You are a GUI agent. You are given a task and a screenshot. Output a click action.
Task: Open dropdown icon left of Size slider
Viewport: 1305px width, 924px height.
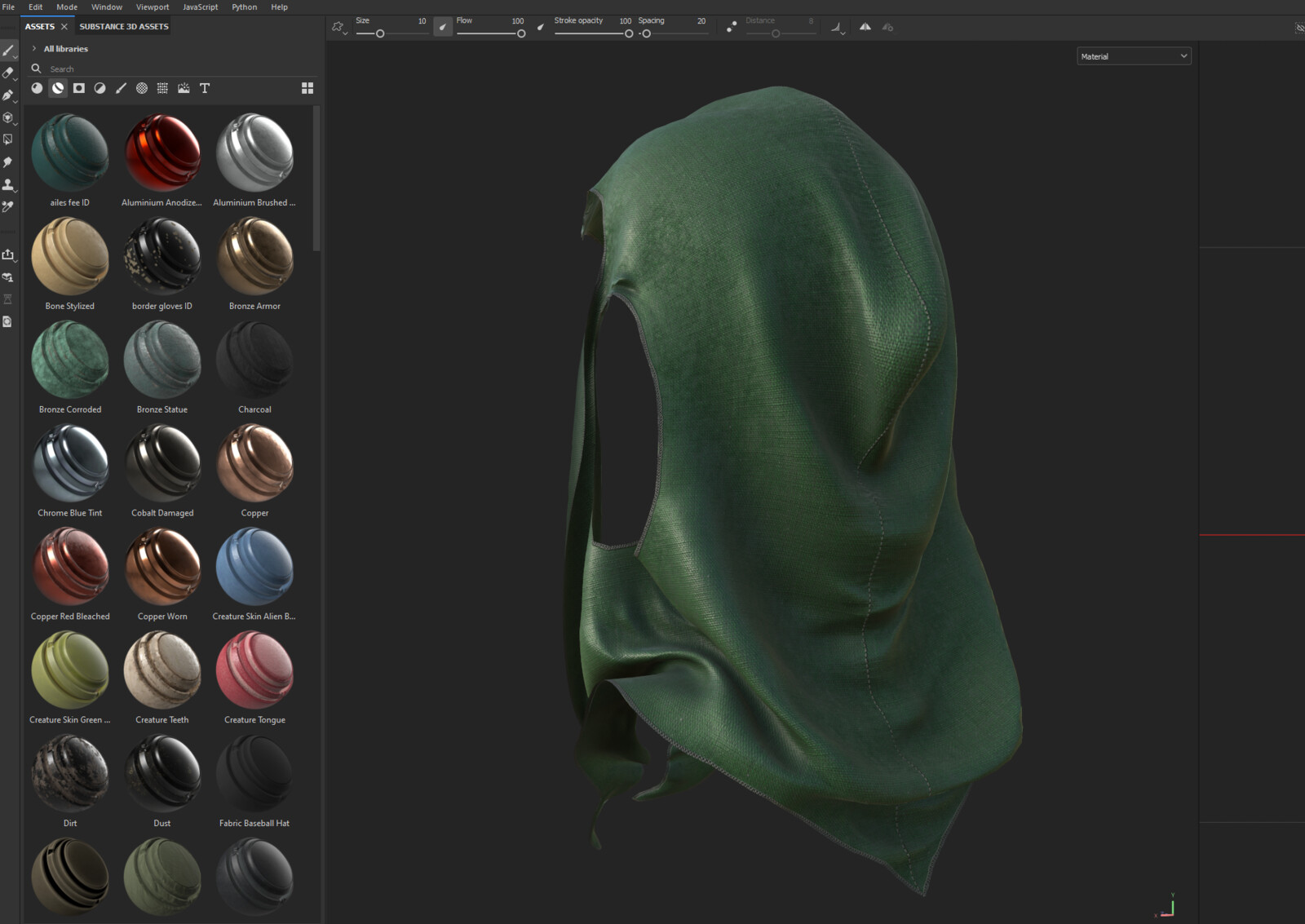[339, 28]
